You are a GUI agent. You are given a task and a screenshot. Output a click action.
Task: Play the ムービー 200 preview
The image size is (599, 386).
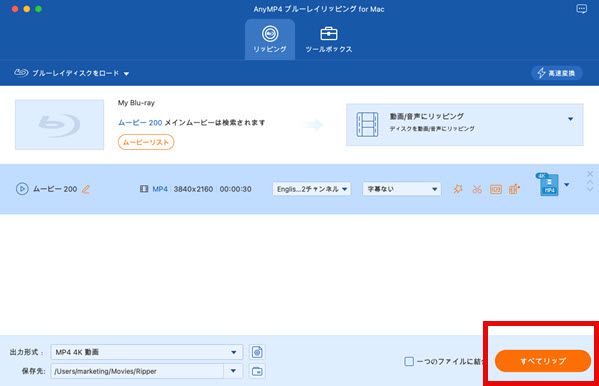pos(22,189)
